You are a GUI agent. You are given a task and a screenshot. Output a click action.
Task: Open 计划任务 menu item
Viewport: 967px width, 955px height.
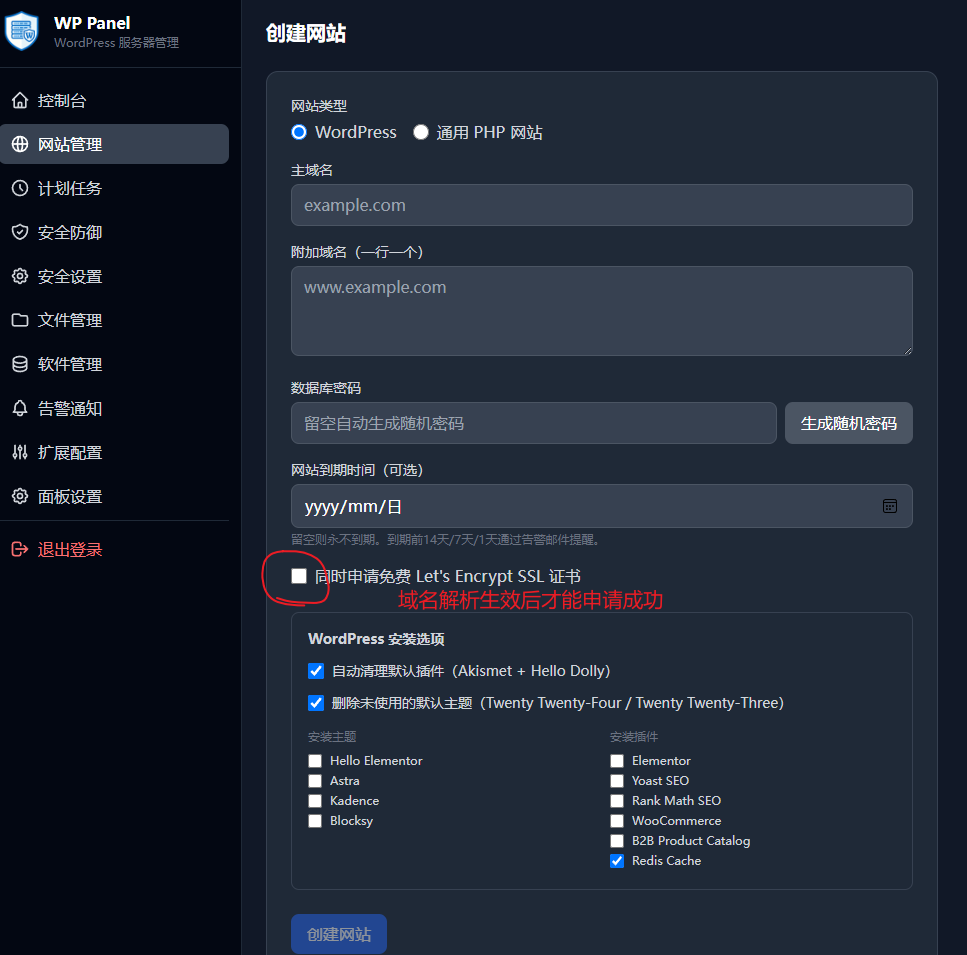coord(114,188)
